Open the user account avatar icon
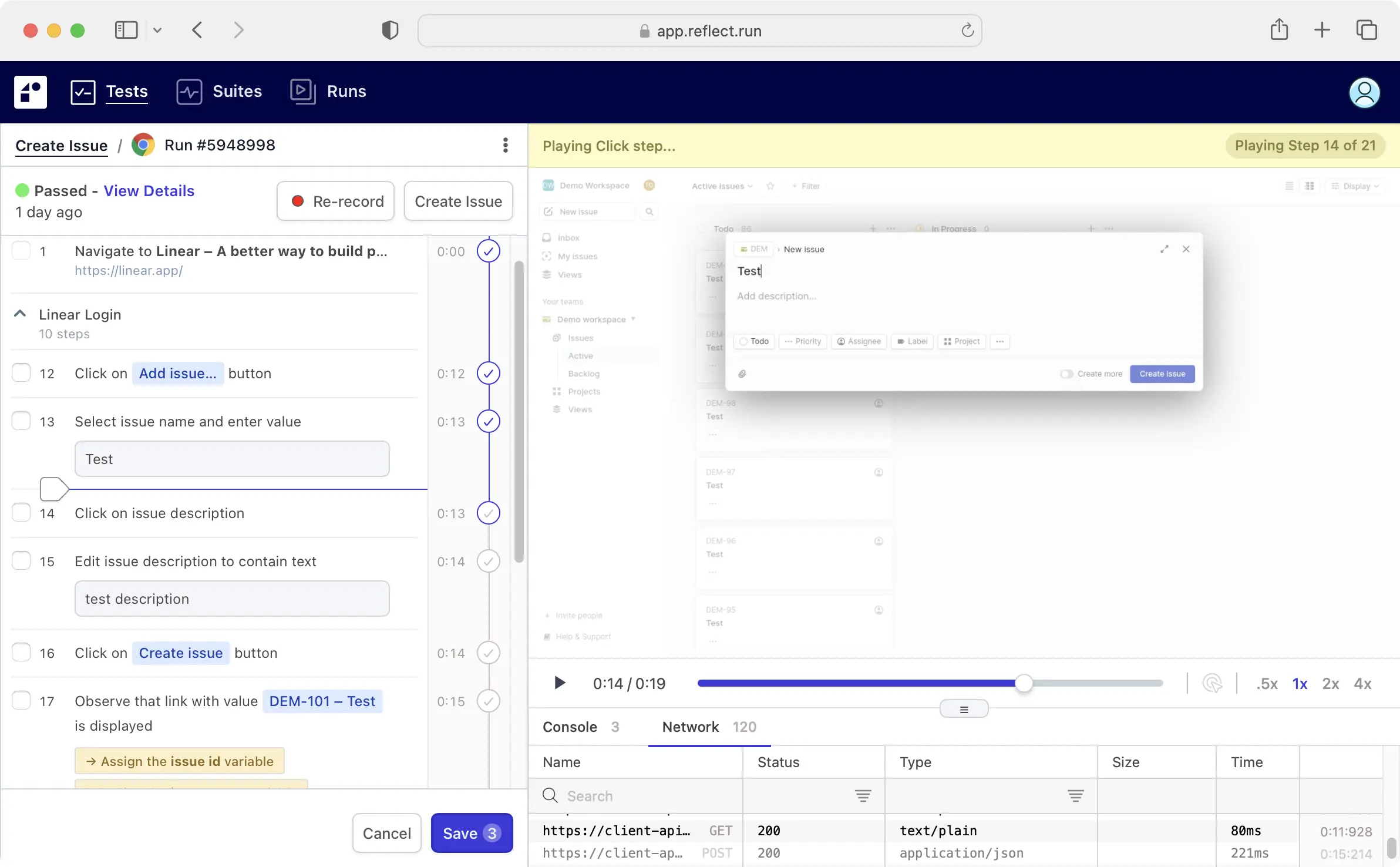Image resolution: width=1400 pixels, height=867 pixels. (1364, 92)
